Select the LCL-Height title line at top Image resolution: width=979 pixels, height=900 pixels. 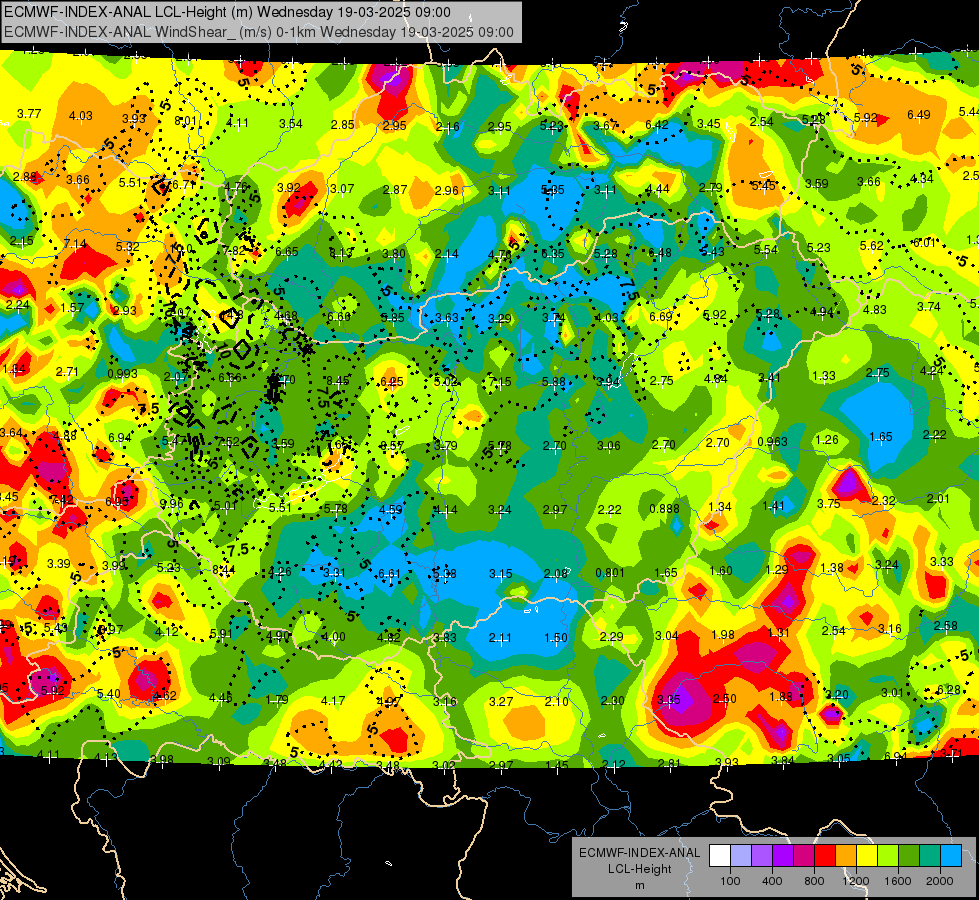click(x=227, y=12)
